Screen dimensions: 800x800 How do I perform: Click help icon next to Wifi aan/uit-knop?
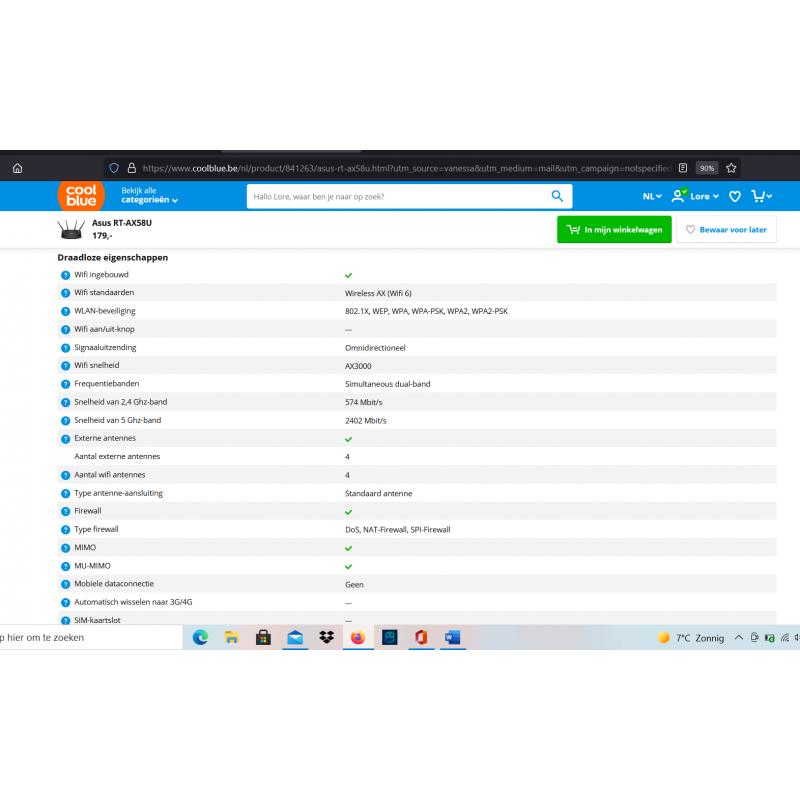[x=65, y=330]
